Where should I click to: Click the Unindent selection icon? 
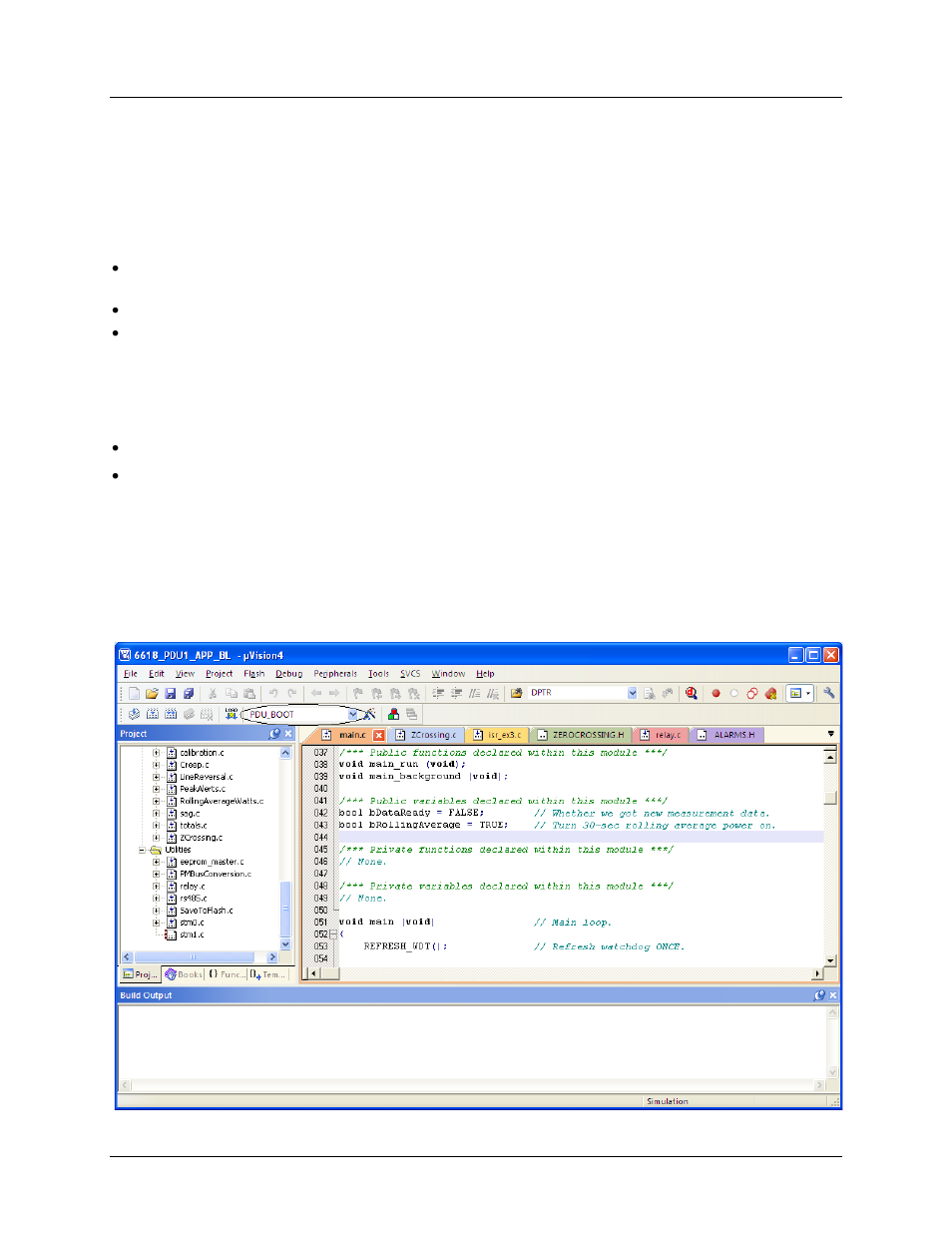click(x=456, y=693)
